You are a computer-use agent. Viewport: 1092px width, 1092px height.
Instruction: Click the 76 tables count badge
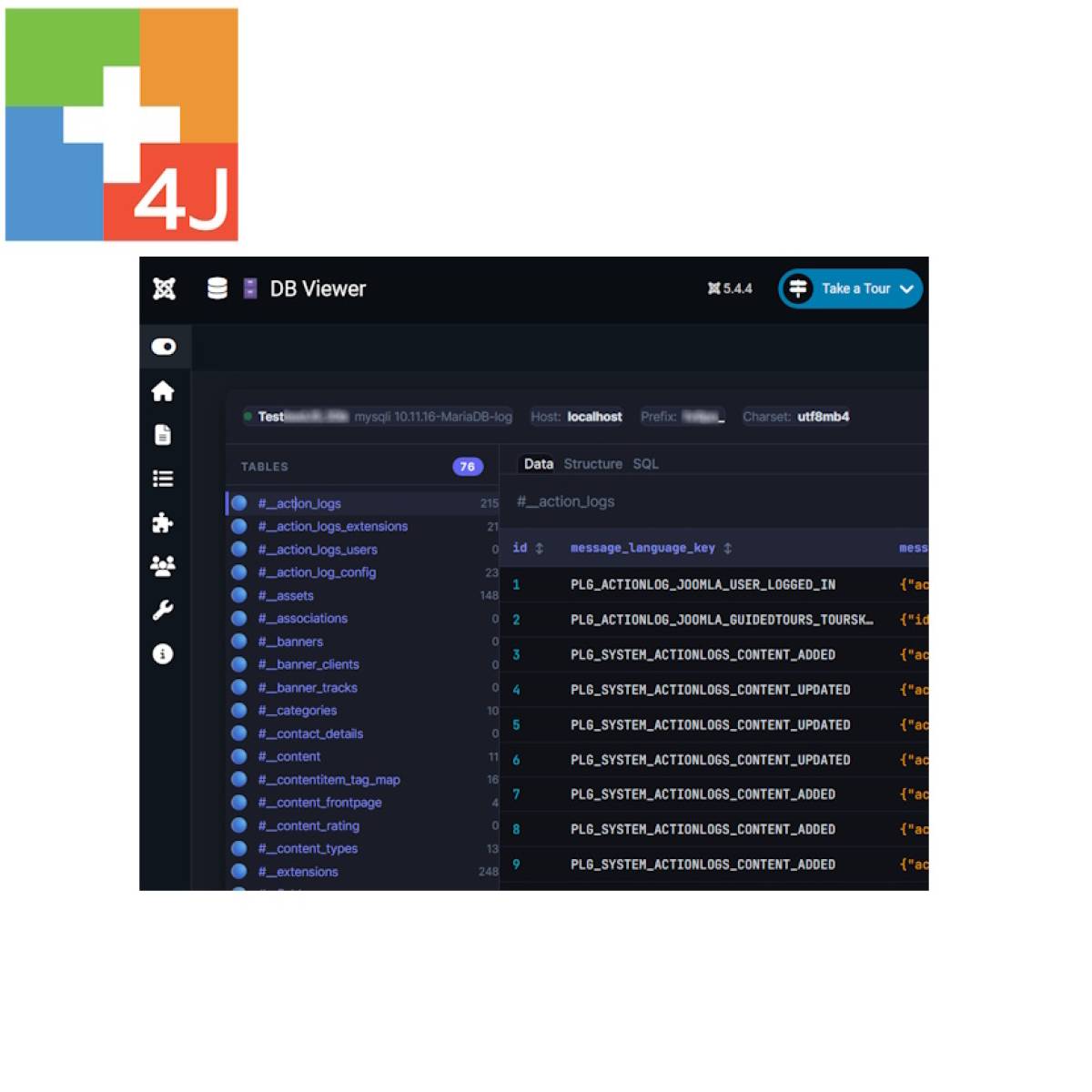pos(468,467)
